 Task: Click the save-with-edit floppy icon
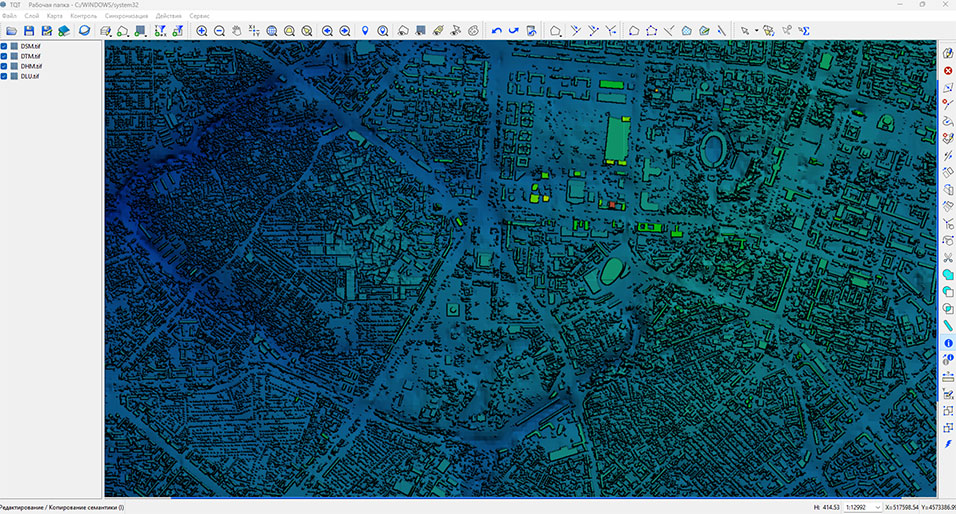pyautogui.click(x=46, y=30)
